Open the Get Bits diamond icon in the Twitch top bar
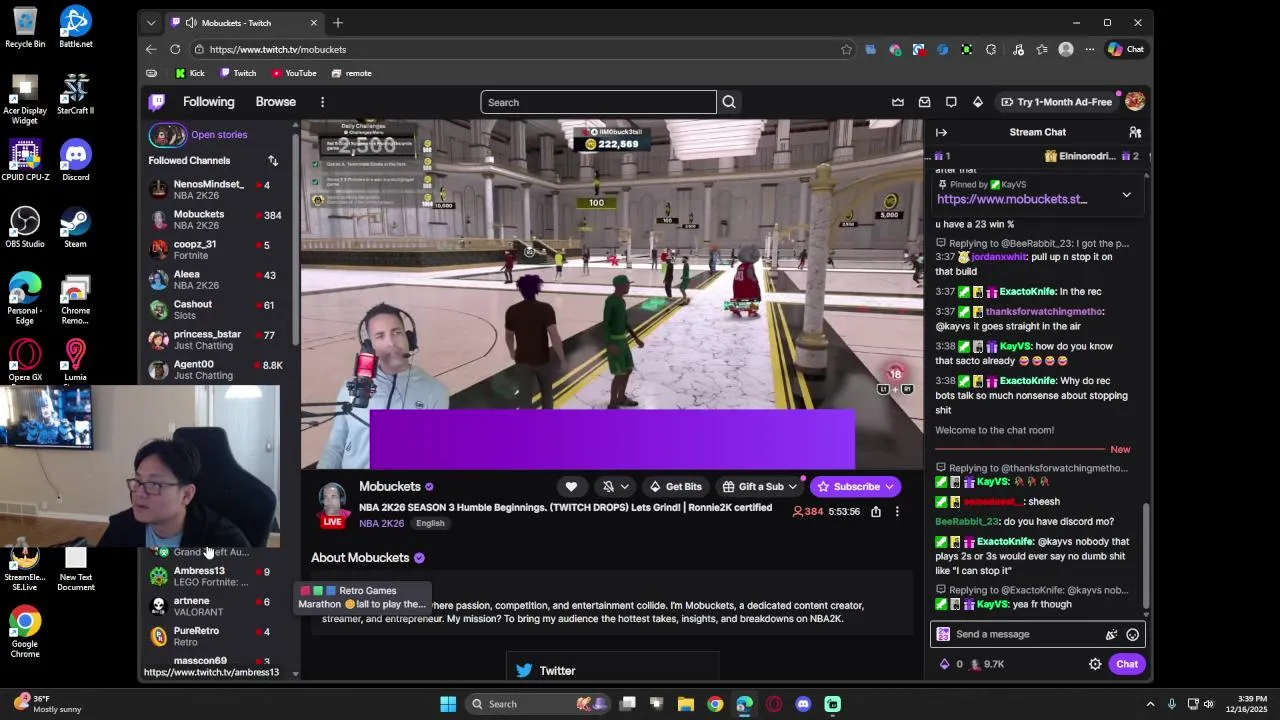 [977, 102]
